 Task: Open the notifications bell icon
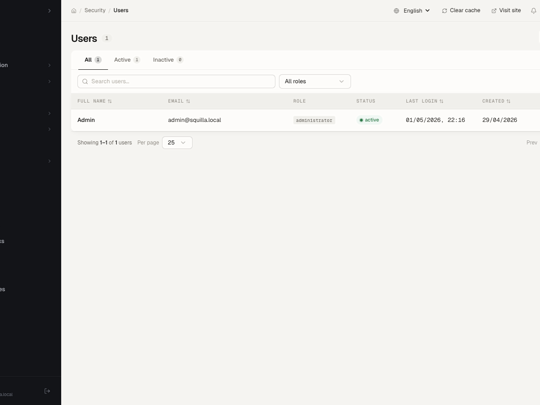[x=533, y=11]
